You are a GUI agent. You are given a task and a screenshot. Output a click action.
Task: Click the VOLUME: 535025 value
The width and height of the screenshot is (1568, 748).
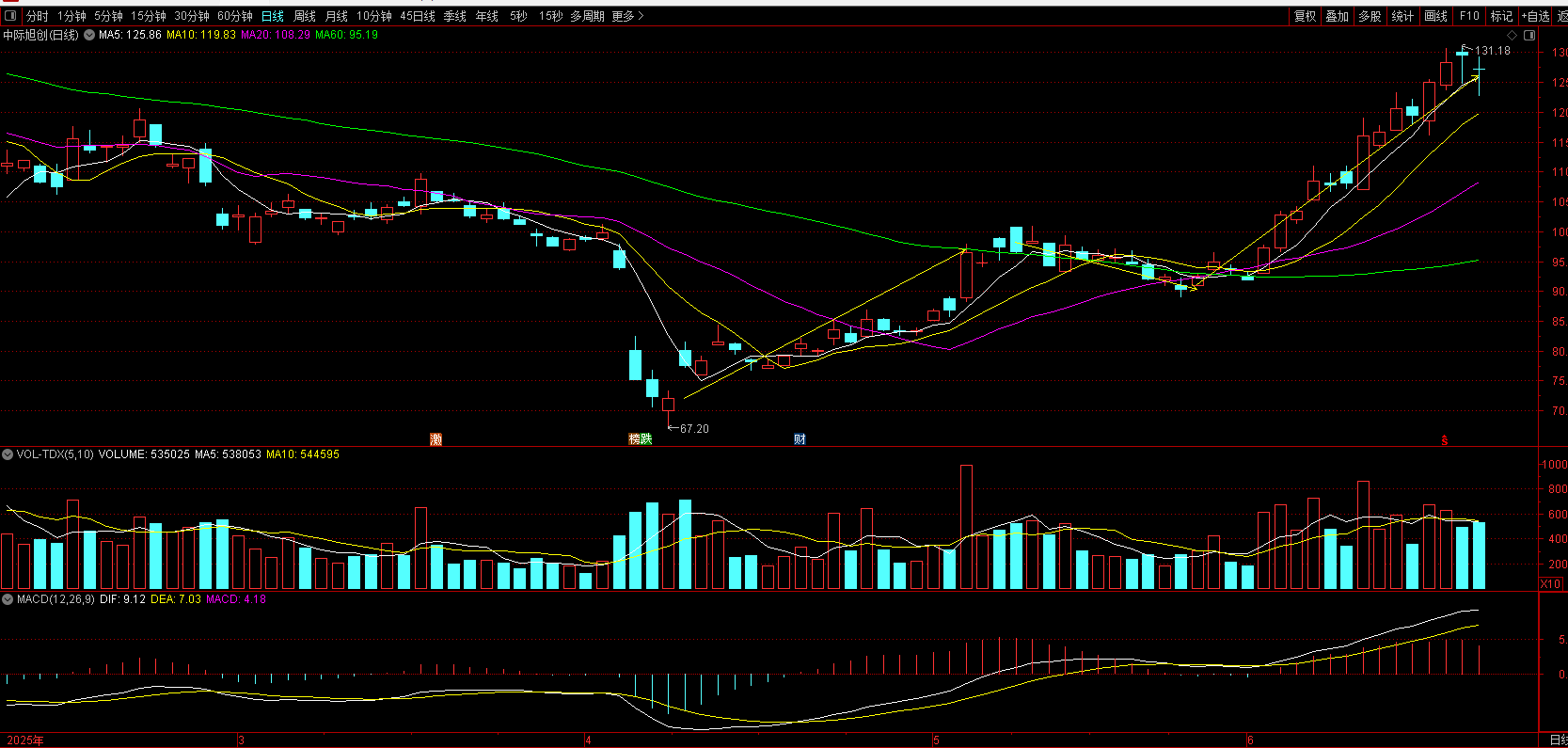pyautogui.click(x=144, y=454)
